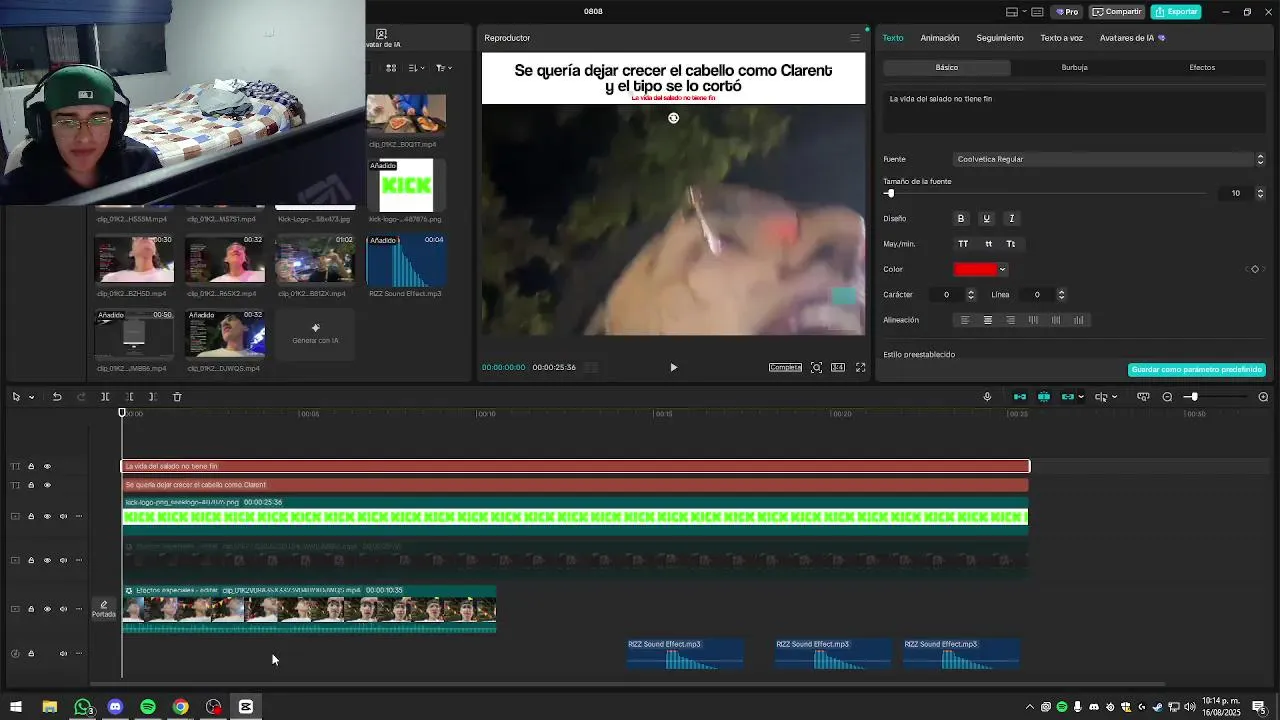1280x720 pixels.
Task: Mute the RIZZ Sound Effect audio track
Action: [x=63, y=654]
